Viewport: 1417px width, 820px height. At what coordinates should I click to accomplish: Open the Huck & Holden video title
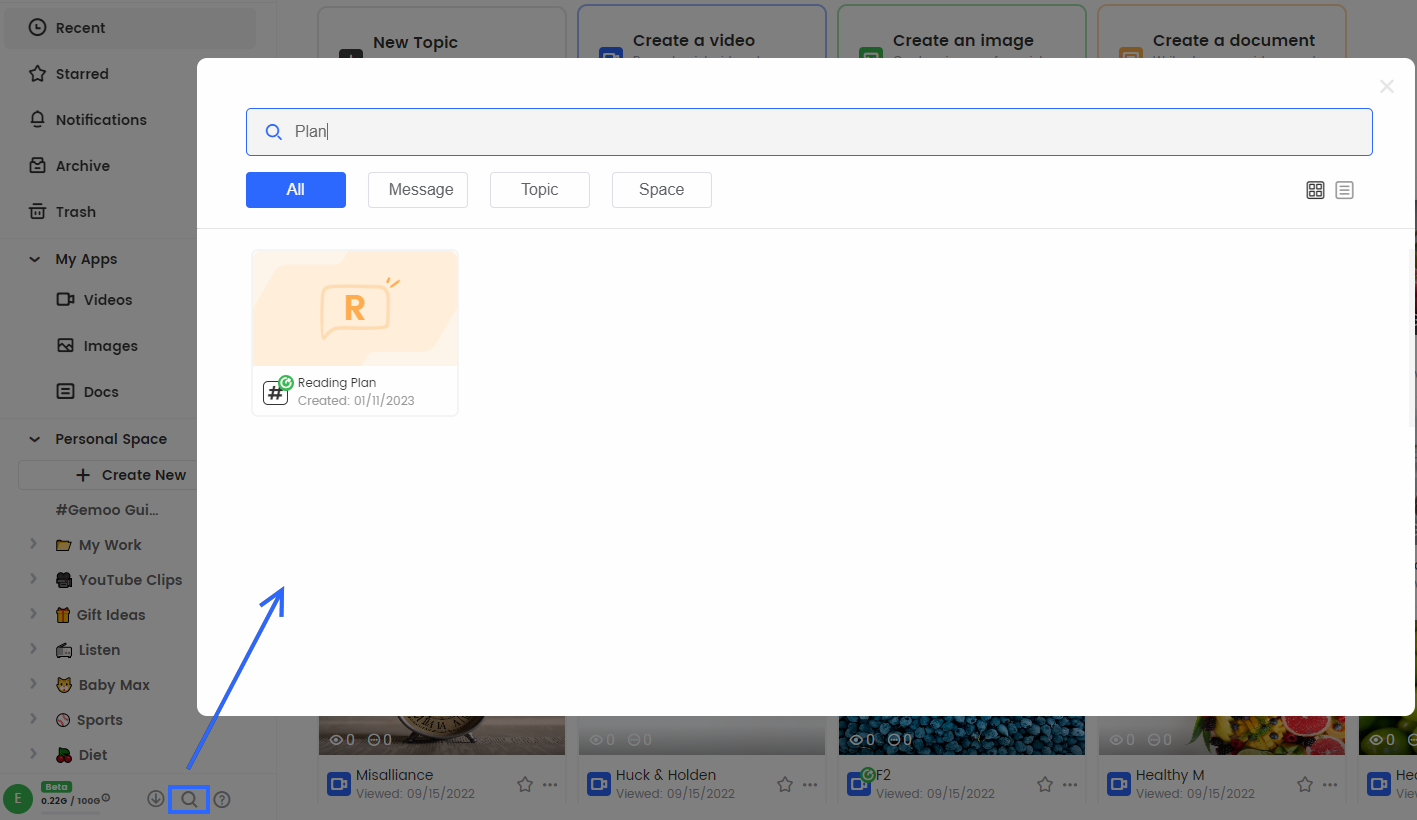(x=666, y=775)
